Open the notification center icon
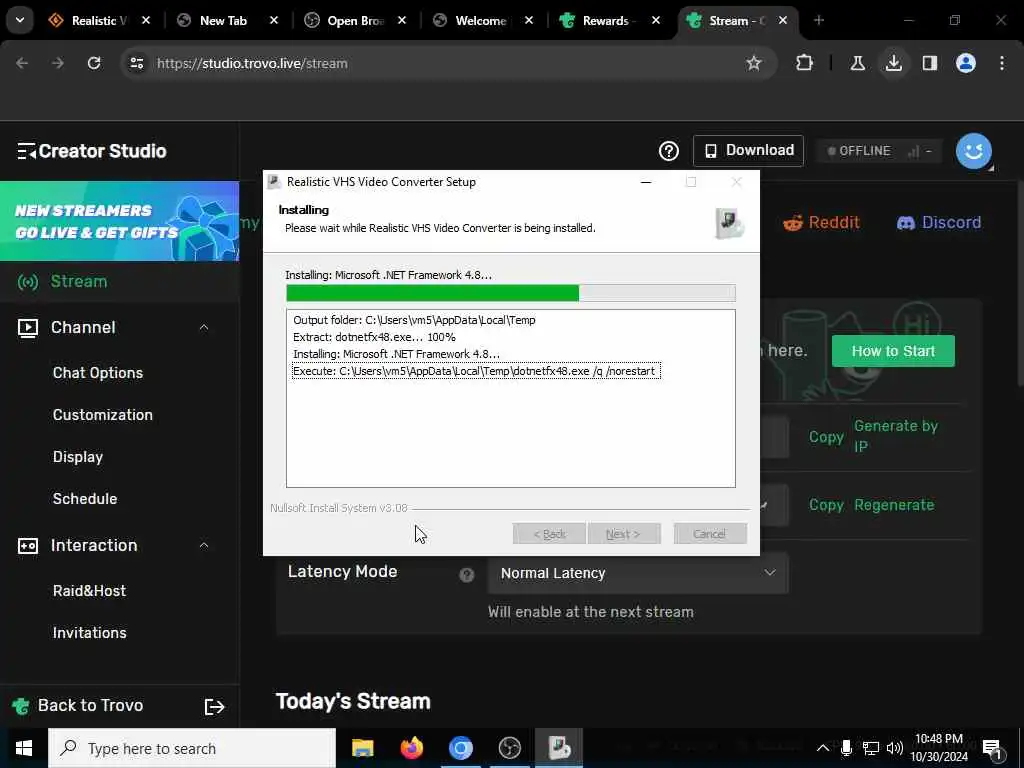This screenshot has height=768, width=1024. coord(992,749)
